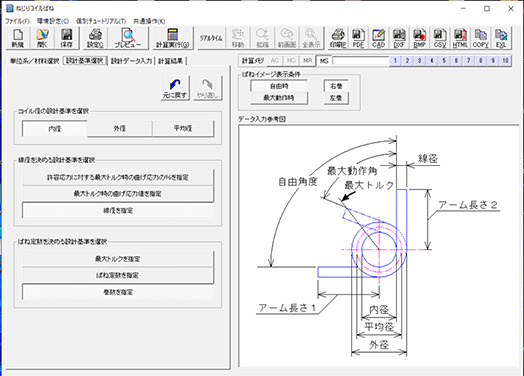Select 外径 coil diameter basis
Image resolution: width=524 pixels, height=376 pixels.
coord(119,129)
